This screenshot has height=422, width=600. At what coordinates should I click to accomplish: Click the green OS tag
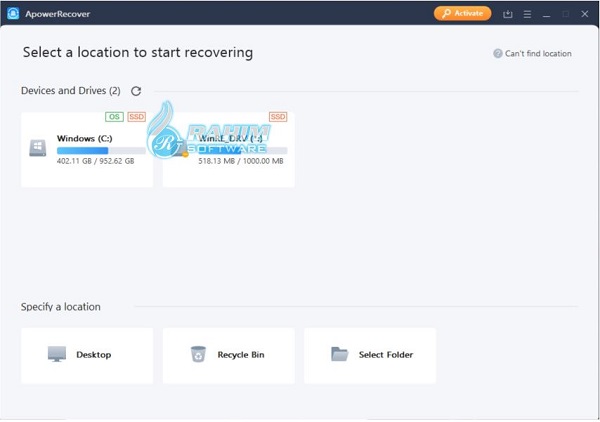tap(114, 117)
